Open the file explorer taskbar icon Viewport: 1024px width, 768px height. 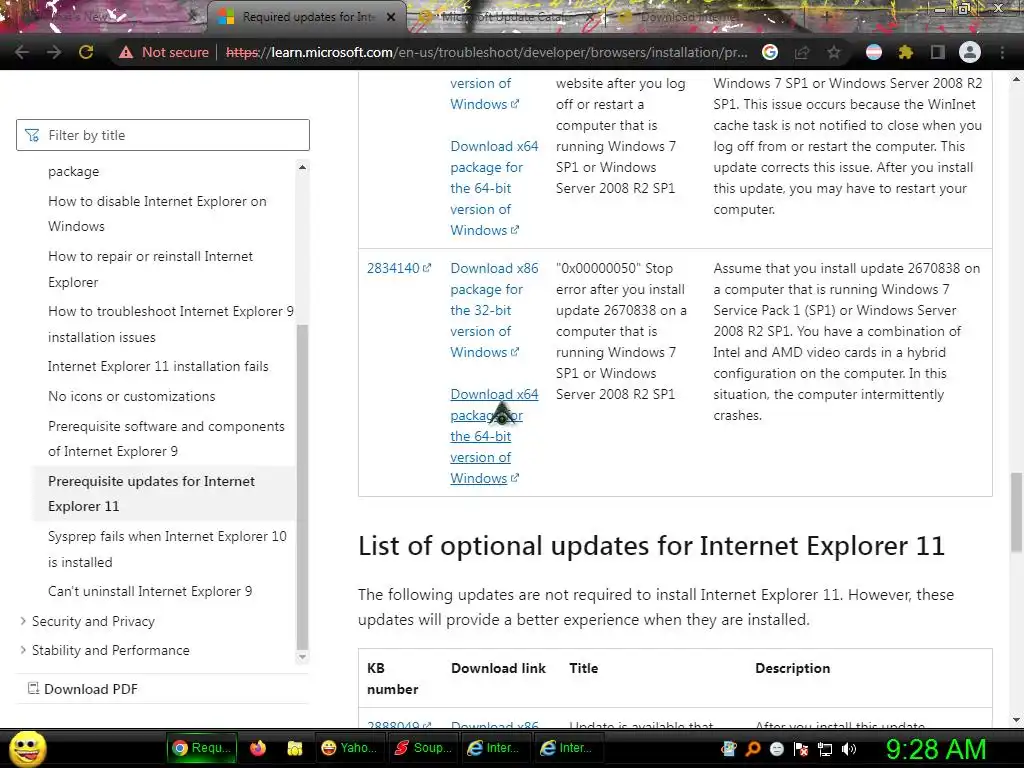pyautogui.click(x=295, y=748)
